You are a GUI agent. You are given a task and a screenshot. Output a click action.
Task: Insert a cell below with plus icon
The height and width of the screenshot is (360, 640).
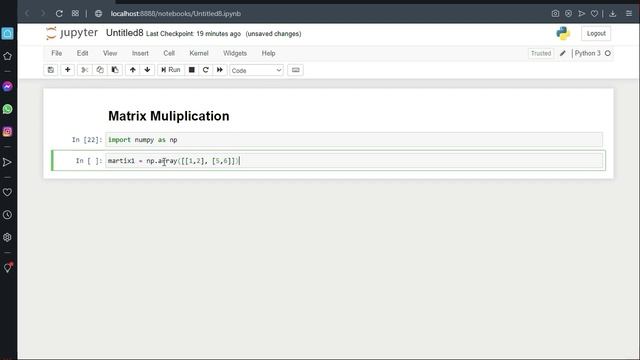[68, 70]
